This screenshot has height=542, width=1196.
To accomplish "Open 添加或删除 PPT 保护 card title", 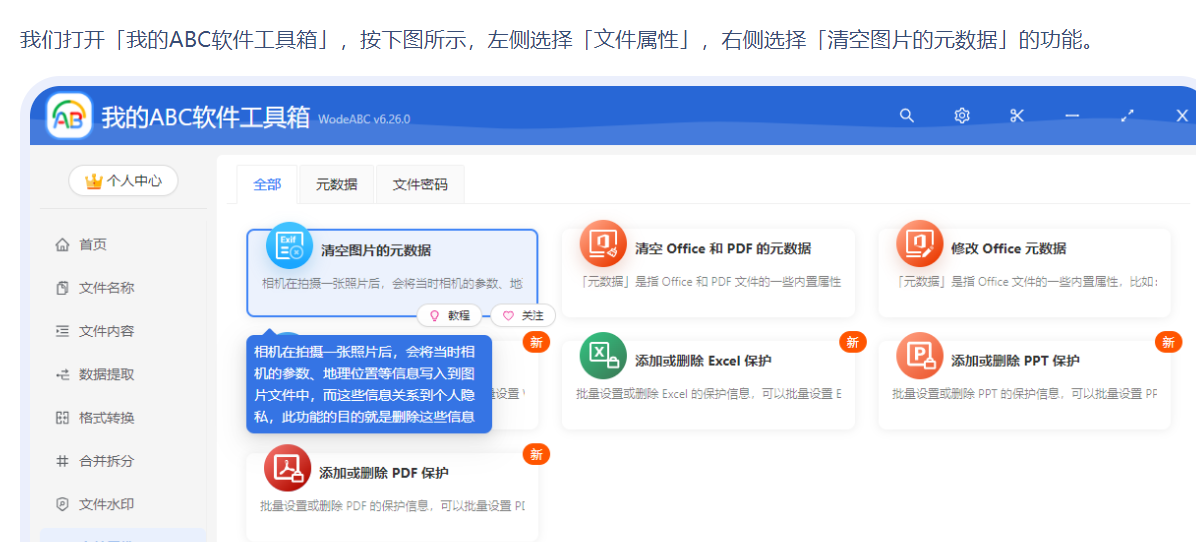I will click(1015, 361).
